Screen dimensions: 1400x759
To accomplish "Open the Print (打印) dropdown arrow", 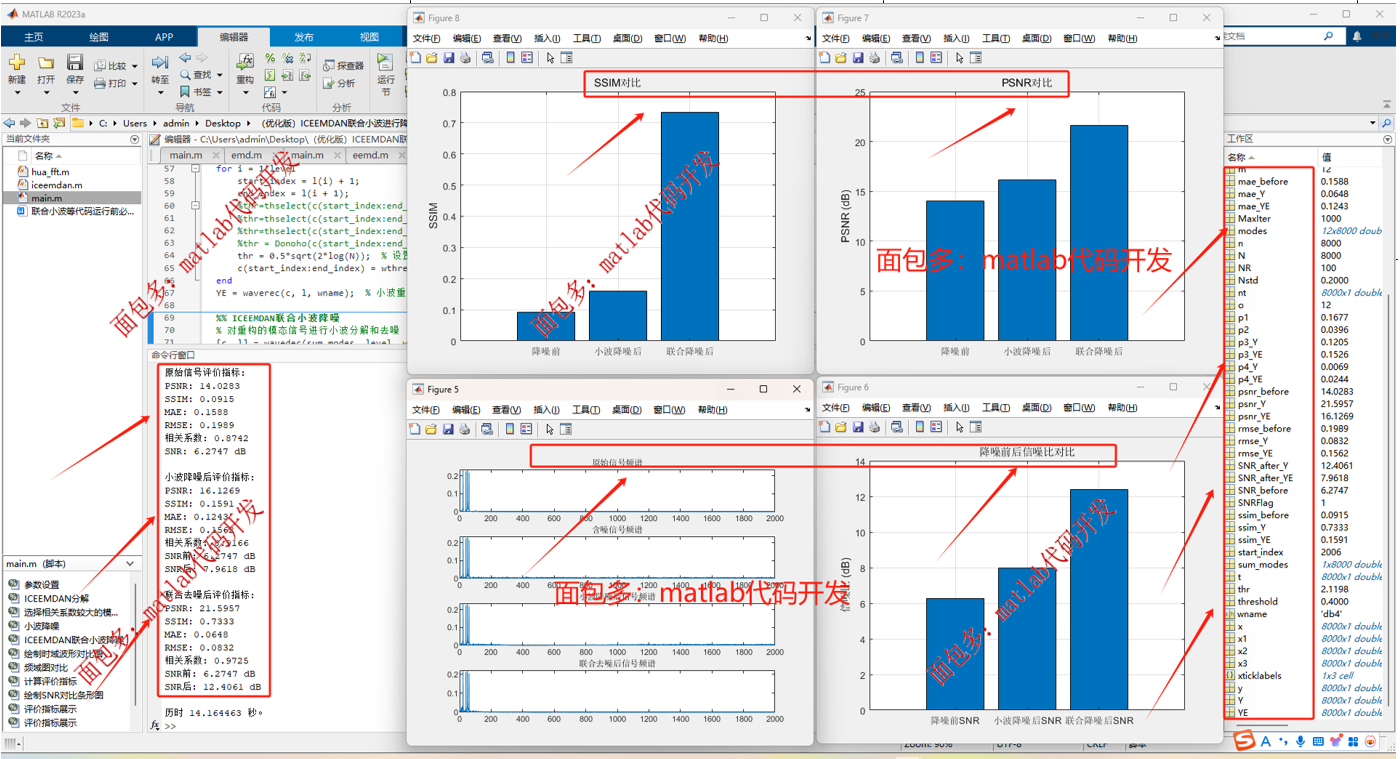I will tap(136, 84).
